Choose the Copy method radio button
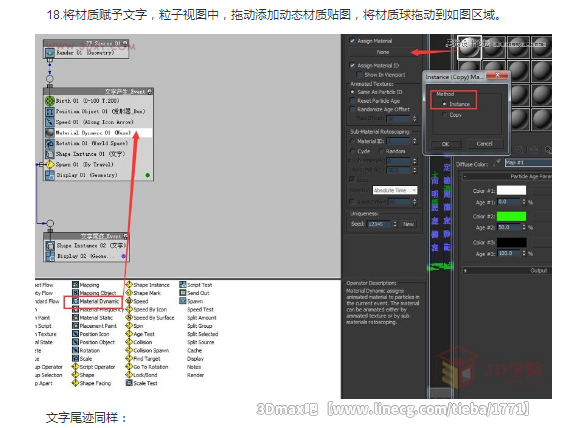This screenshot has width=569, height=428. (444, 115)
